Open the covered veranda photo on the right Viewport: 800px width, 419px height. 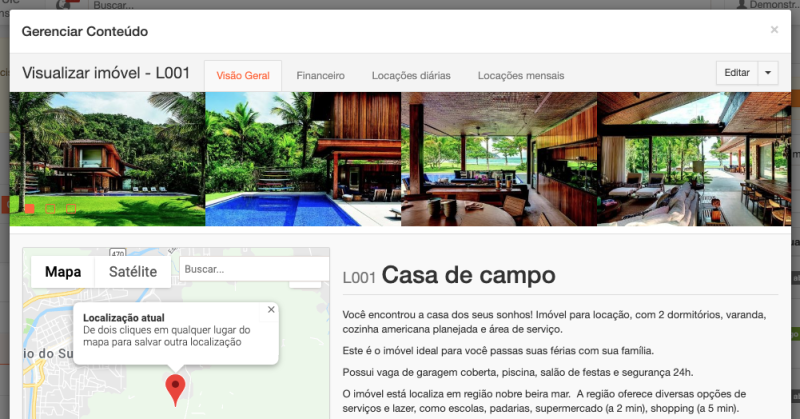[694, 160]
